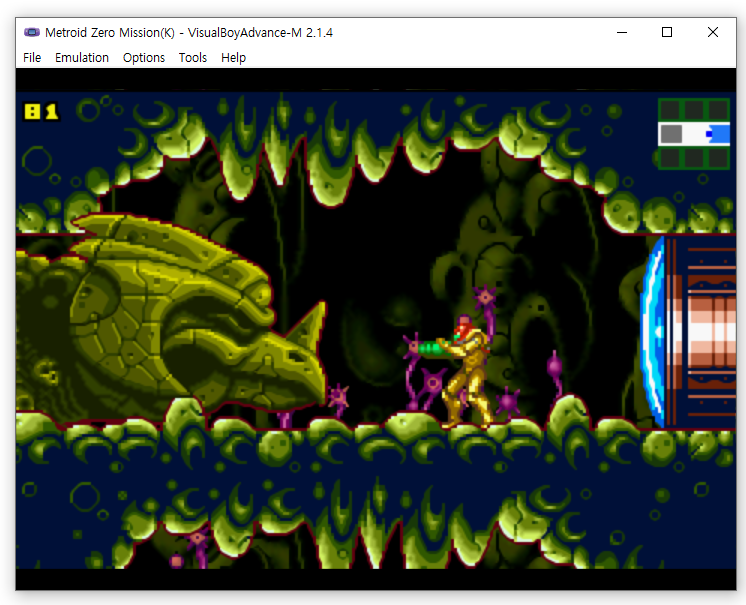
Task: Open the Help menu
Action: pos(233,58)
